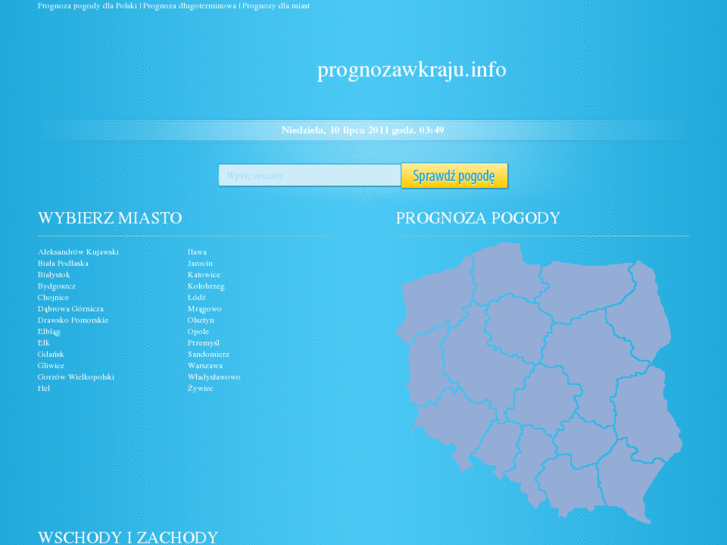Select Drawsko Pomorskie city link
This screenshot has height=545, width=727.
pyautogui.click(x=73, y=320)
